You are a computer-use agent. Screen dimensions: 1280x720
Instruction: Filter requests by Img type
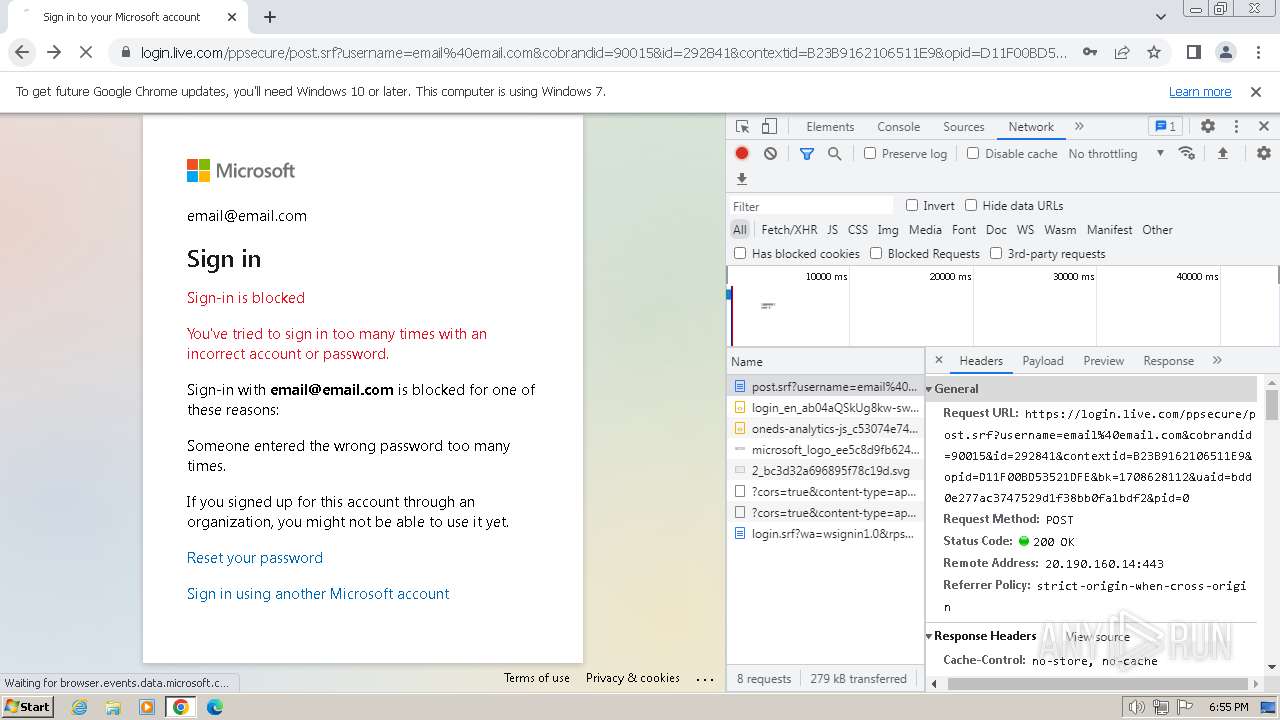(888, 230)
